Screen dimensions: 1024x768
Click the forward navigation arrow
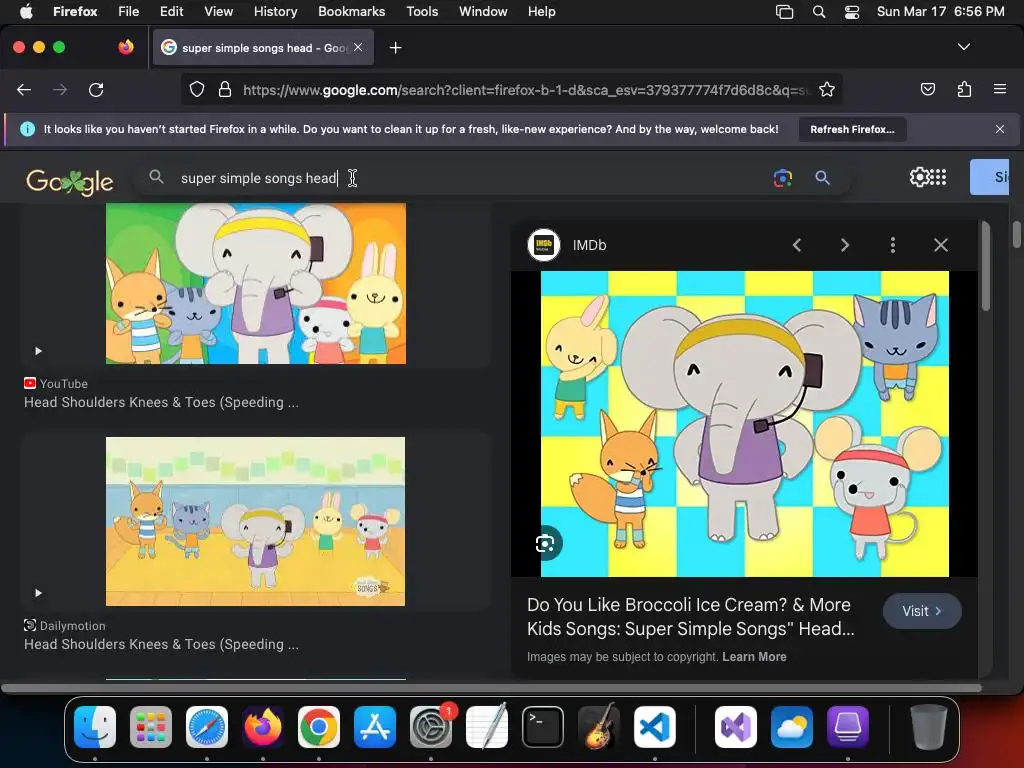(60, 89)
